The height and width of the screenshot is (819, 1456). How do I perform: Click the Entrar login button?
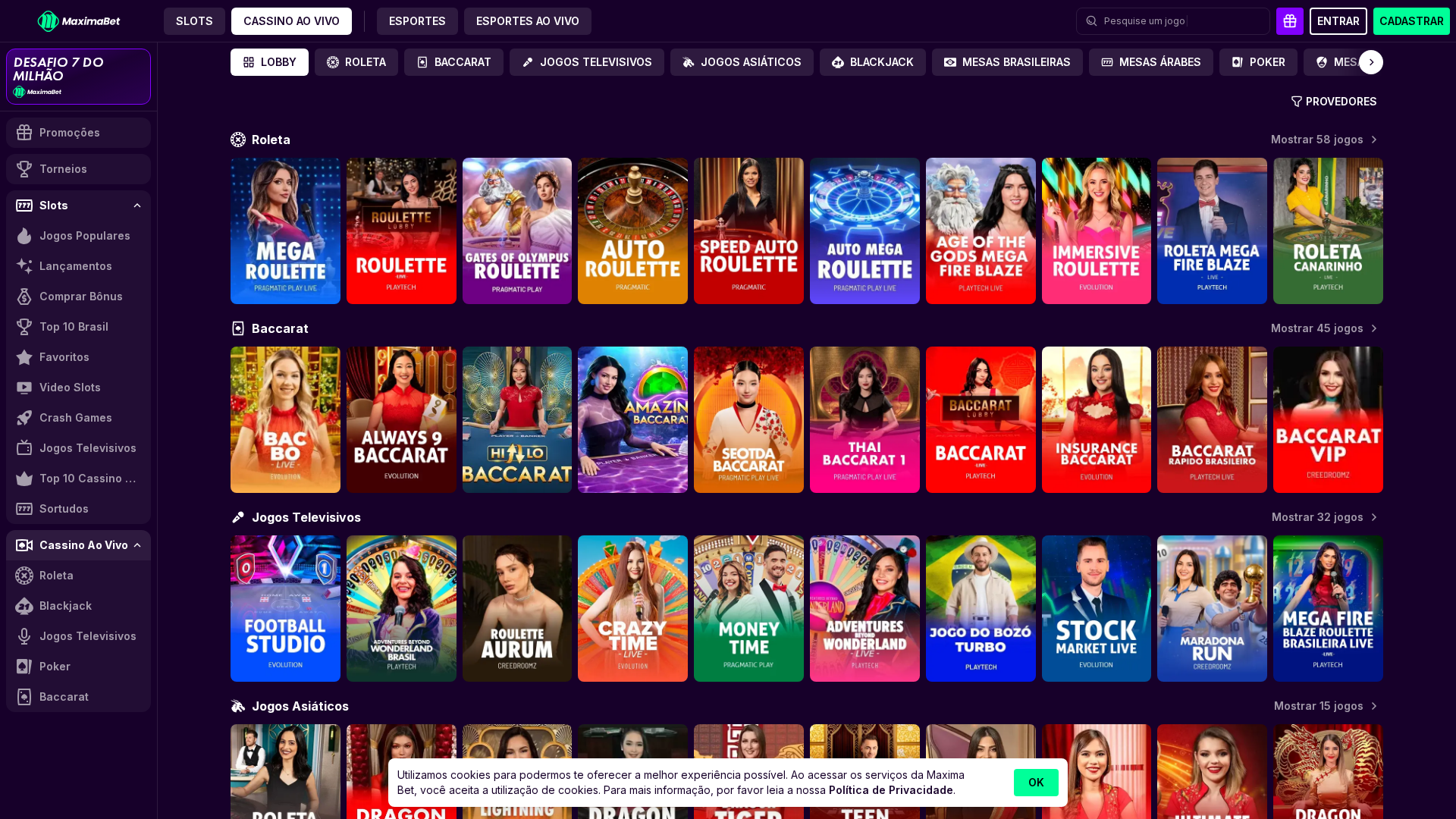pyautogui.click(x=1338, y=21)
